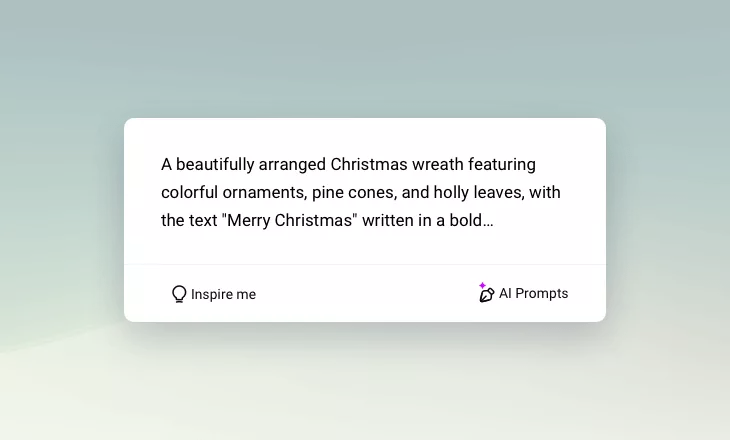Viewport: 730px width, 440px height.
Task: Click the word "arranged" in the prompt
Action: 292,165
